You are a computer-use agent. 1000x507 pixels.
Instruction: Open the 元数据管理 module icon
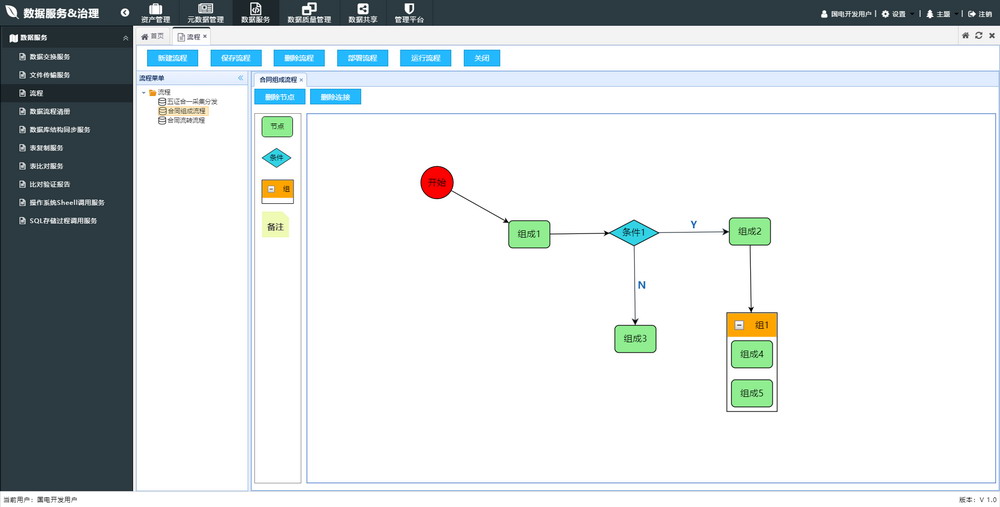tap(205, 9)
